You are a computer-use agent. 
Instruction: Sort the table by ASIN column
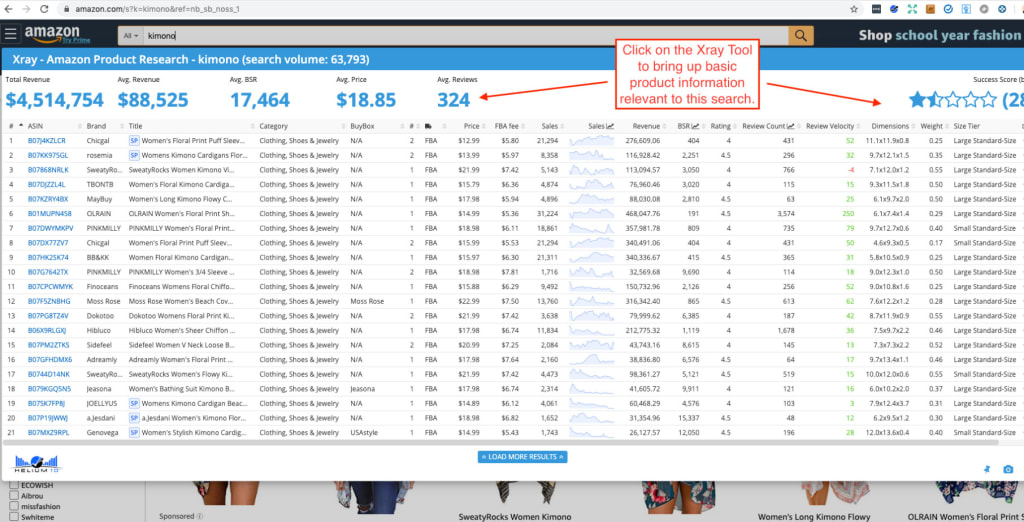[x=35, y=126]
